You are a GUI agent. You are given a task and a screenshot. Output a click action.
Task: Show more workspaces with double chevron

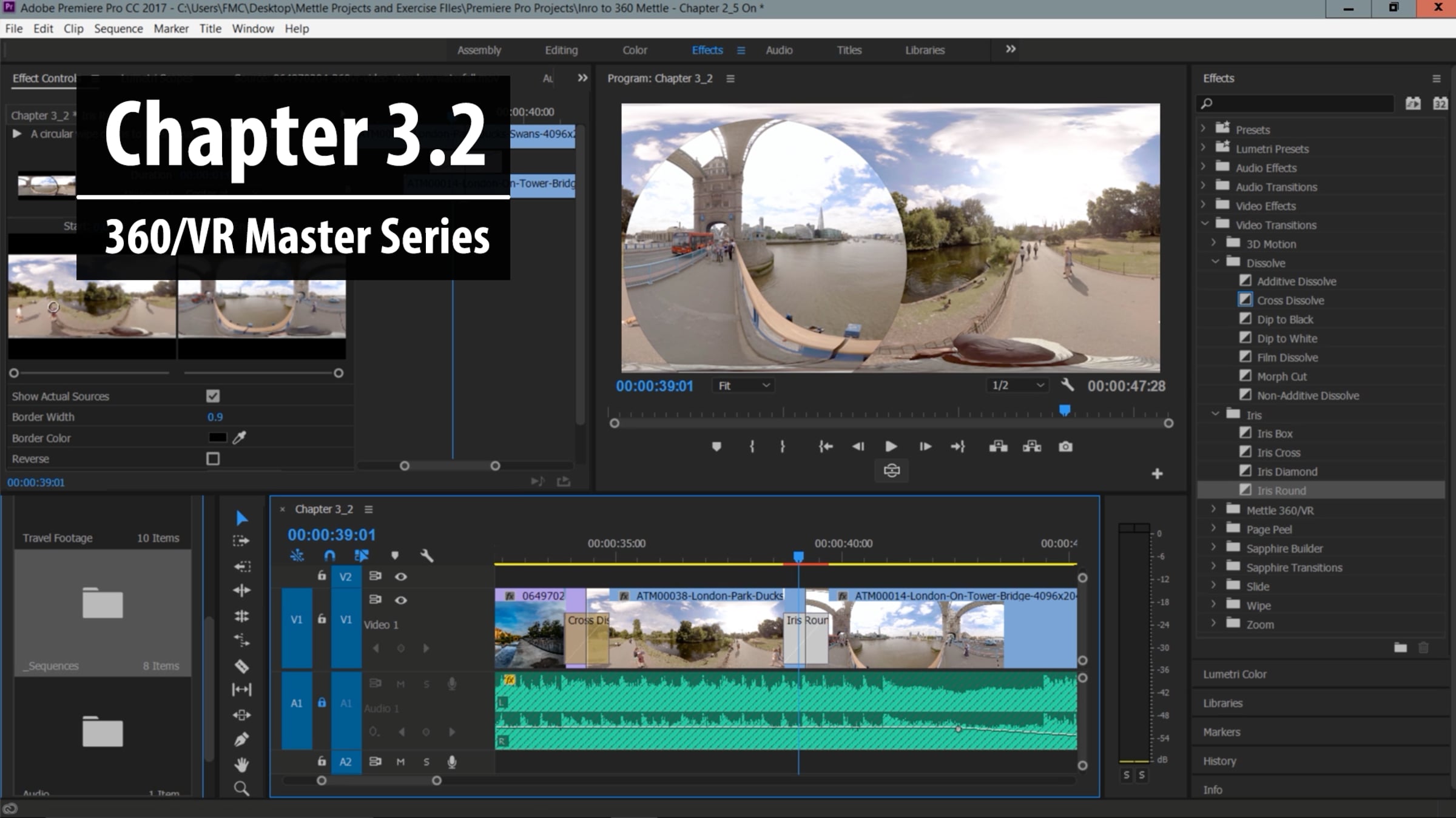pyautogui.click(x=1011, y=49)
